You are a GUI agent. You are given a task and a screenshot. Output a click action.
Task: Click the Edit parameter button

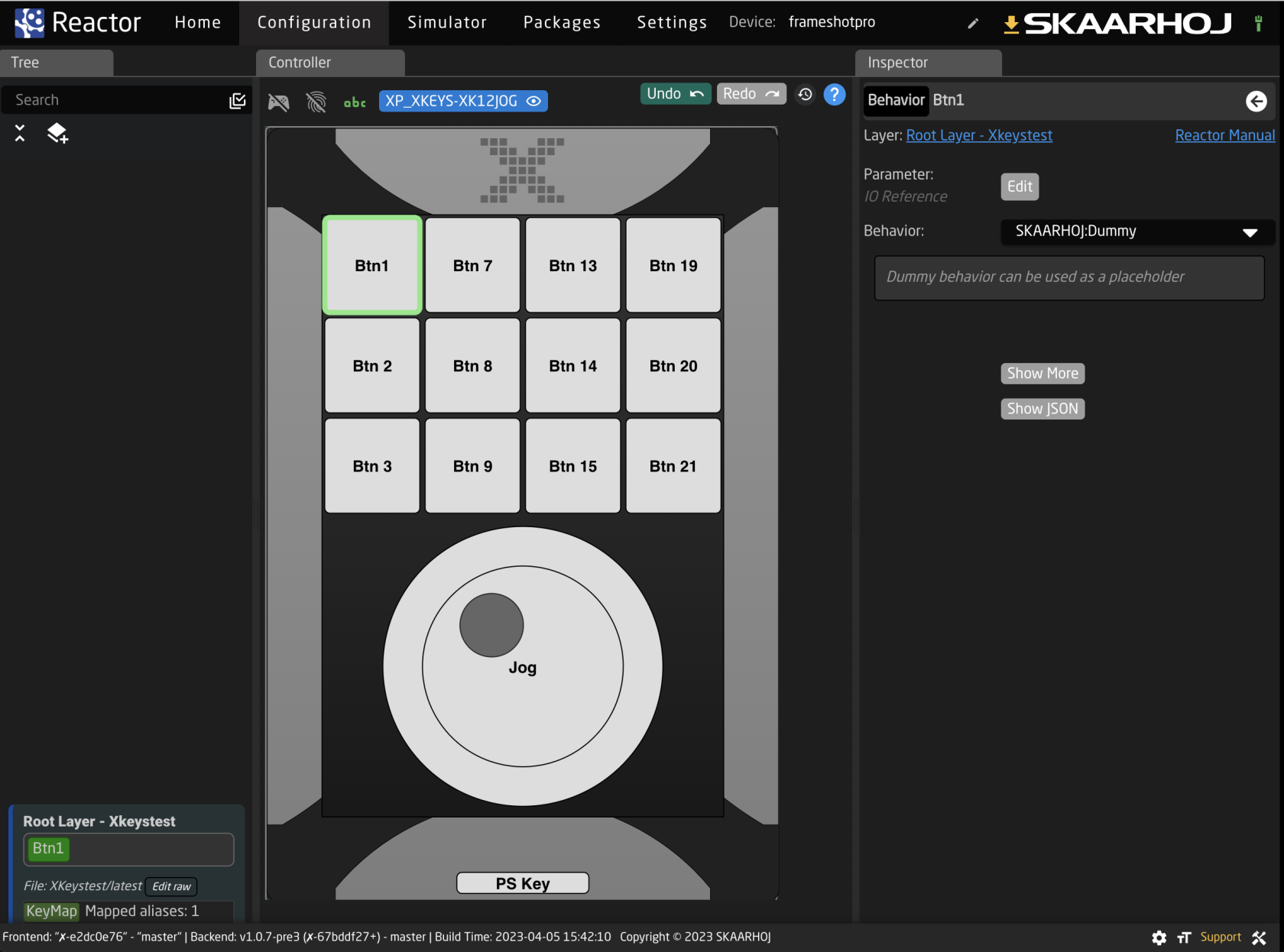pos(1020,186)
